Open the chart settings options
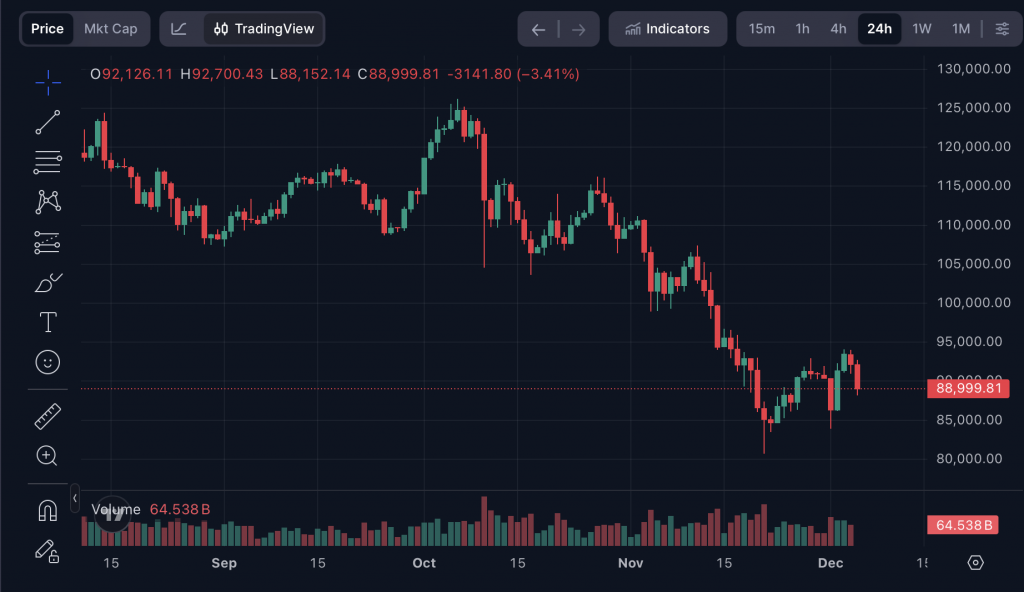 [x=1002, y=29]
